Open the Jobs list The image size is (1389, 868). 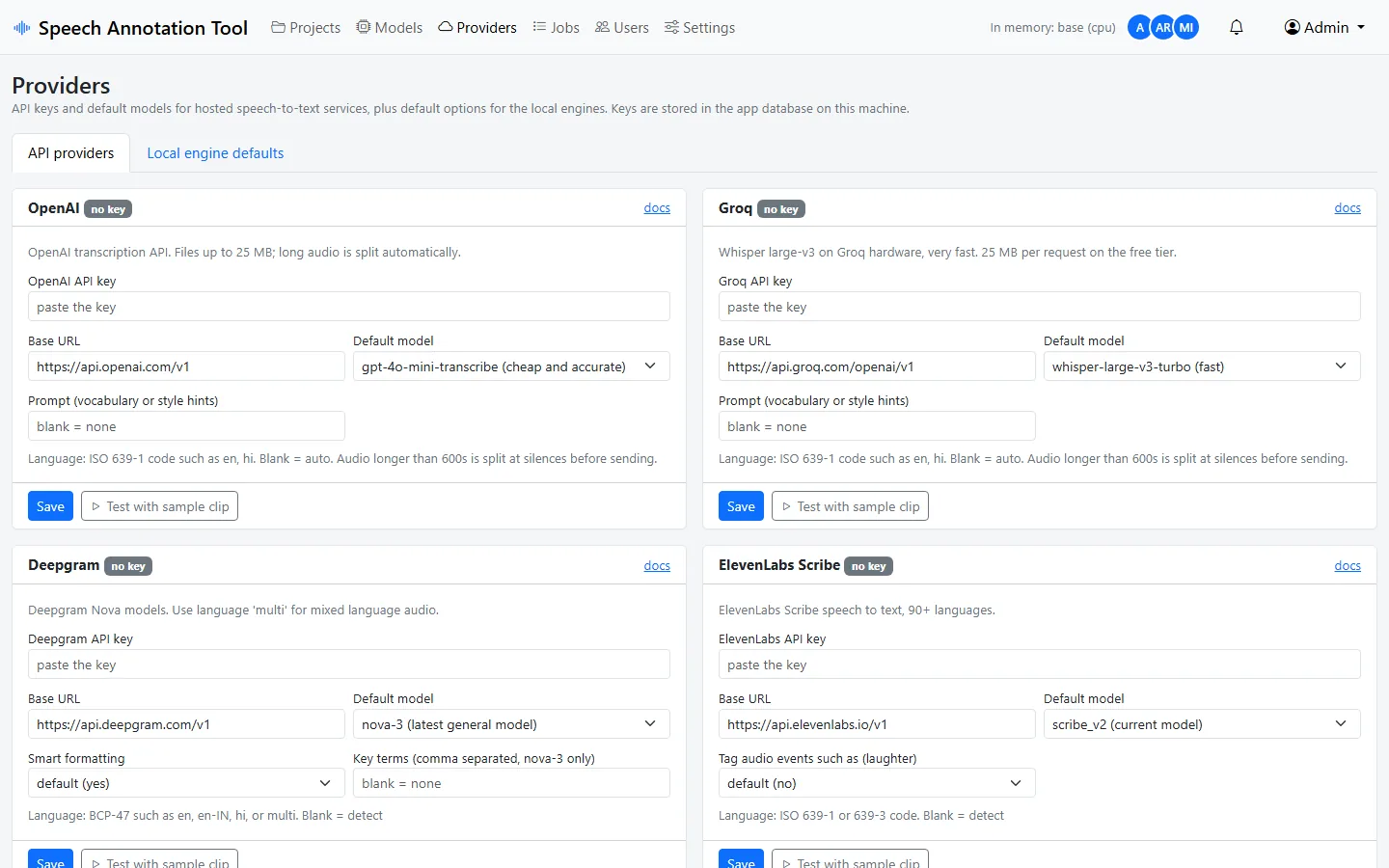(557, 28)
